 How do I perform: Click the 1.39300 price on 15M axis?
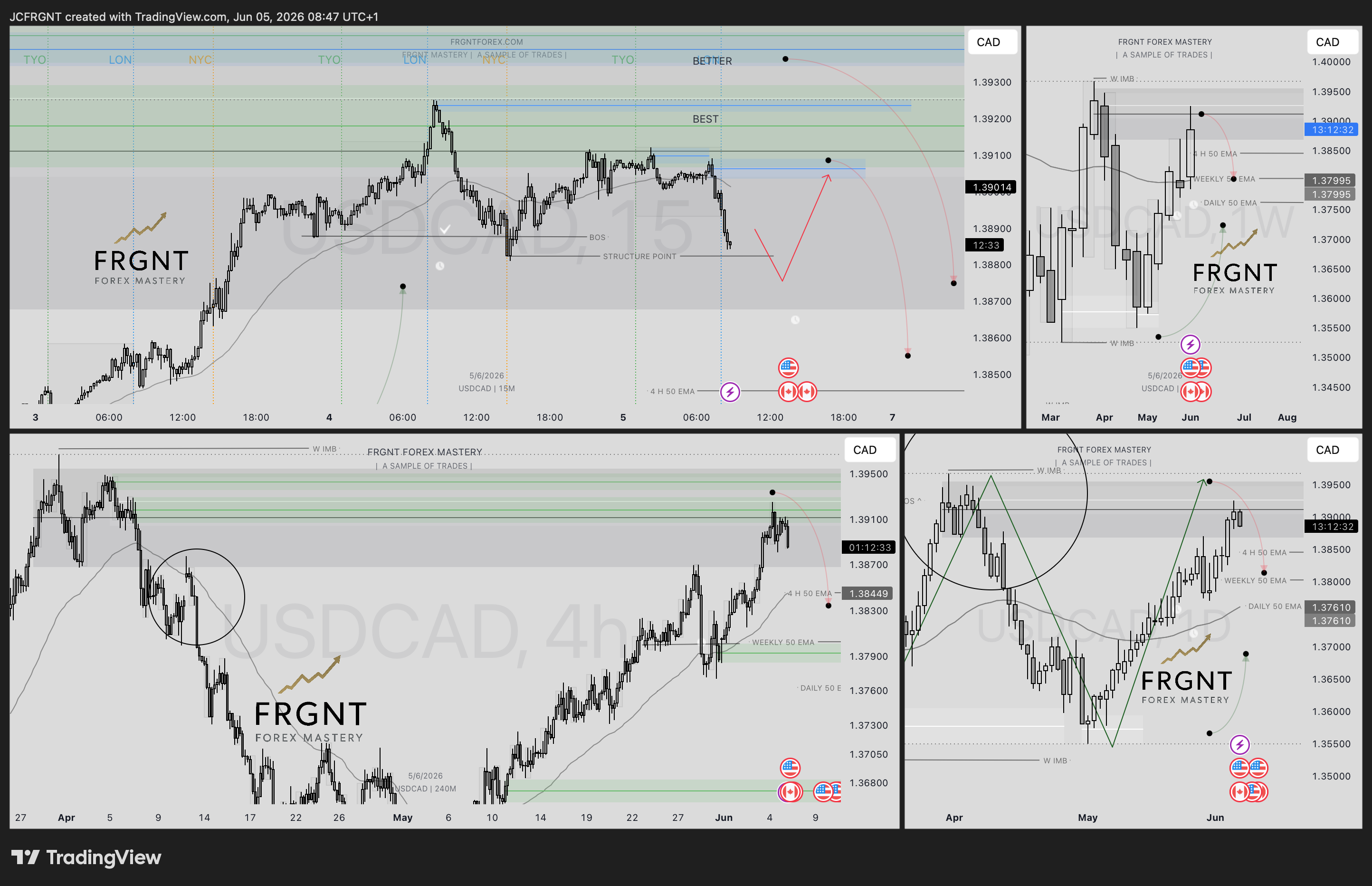992,82
